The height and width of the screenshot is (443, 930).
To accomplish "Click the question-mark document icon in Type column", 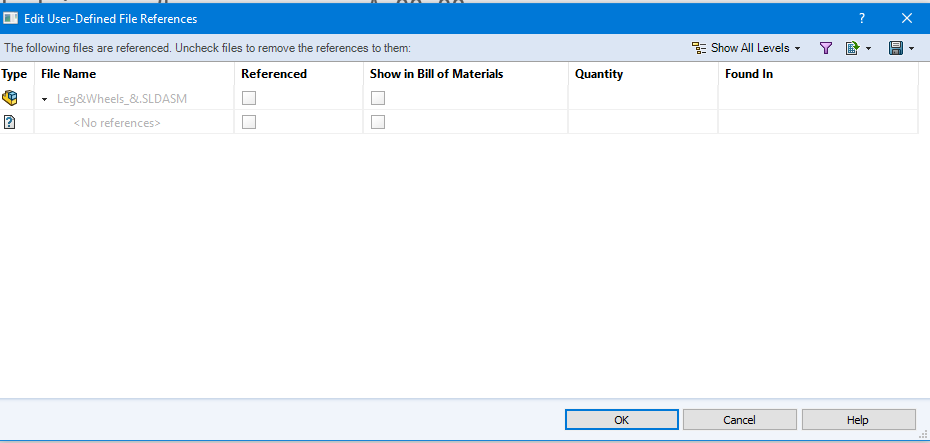I will [x=9, y=122].
